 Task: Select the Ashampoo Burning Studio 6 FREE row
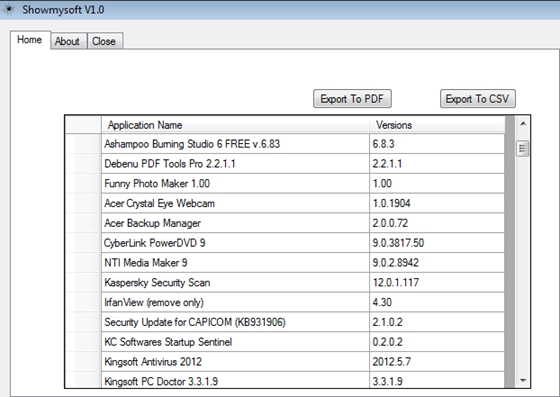click(x=285, y=144)
